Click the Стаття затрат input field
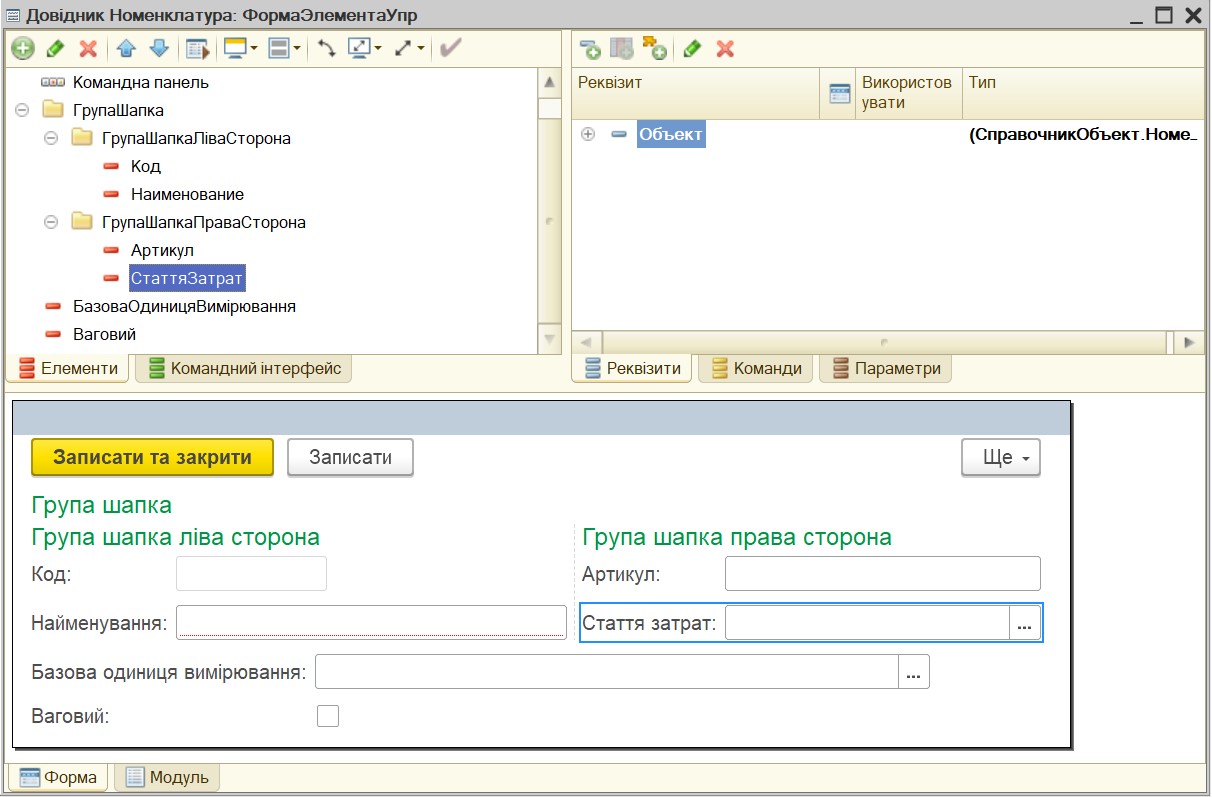1212x797 pixels. 867,623
